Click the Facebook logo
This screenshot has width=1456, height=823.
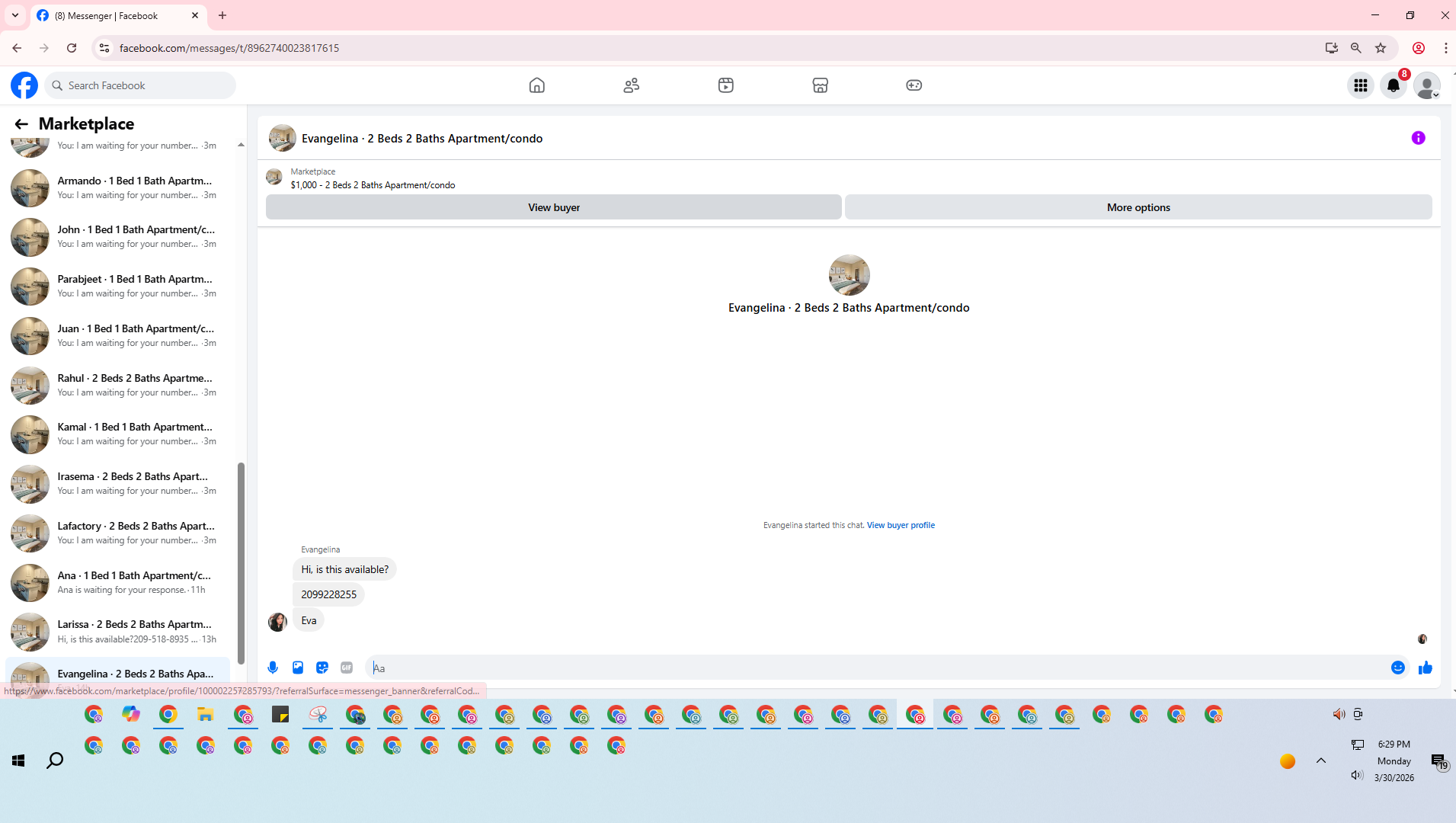tap(24, 85)
